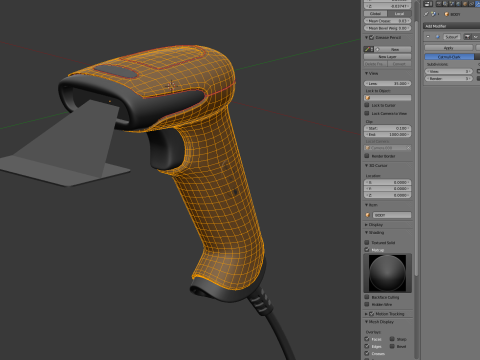This screenshot has height=360, width=480.
Task: Open the matcap sphere preview thumbnail
Action: (x=387, y=273)
